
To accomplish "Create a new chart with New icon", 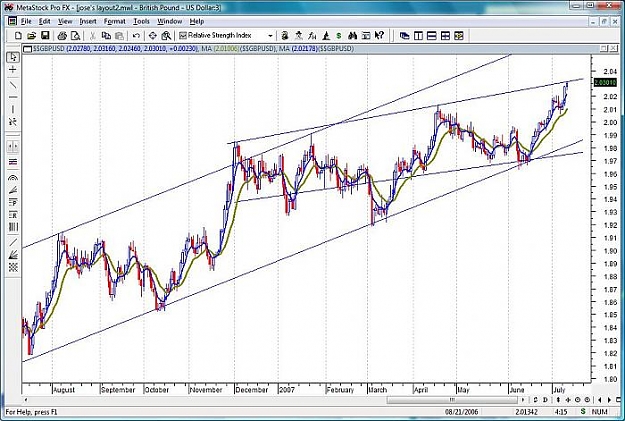I will pos(18,36).
